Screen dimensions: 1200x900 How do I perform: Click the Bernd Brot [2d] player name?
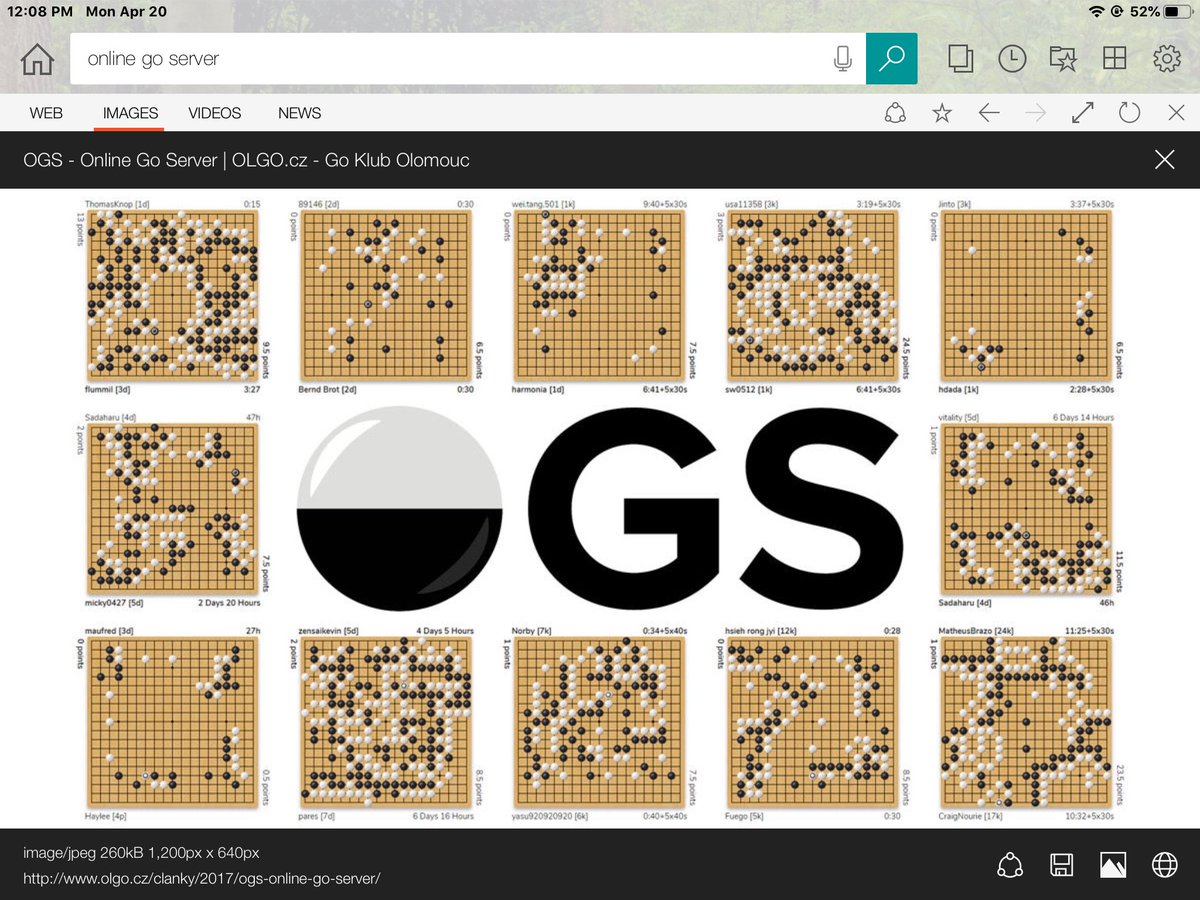point(327,389)
